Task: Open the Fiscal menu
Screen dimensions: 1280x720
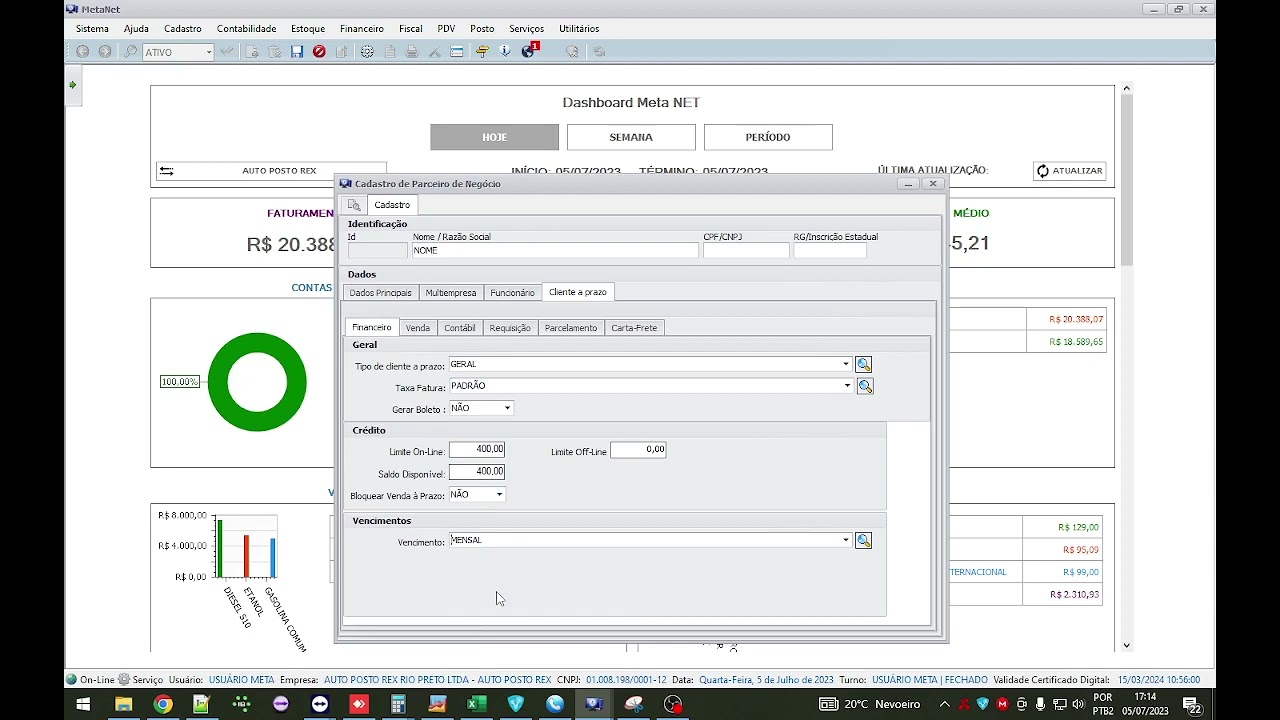Action: click(411, 29)
